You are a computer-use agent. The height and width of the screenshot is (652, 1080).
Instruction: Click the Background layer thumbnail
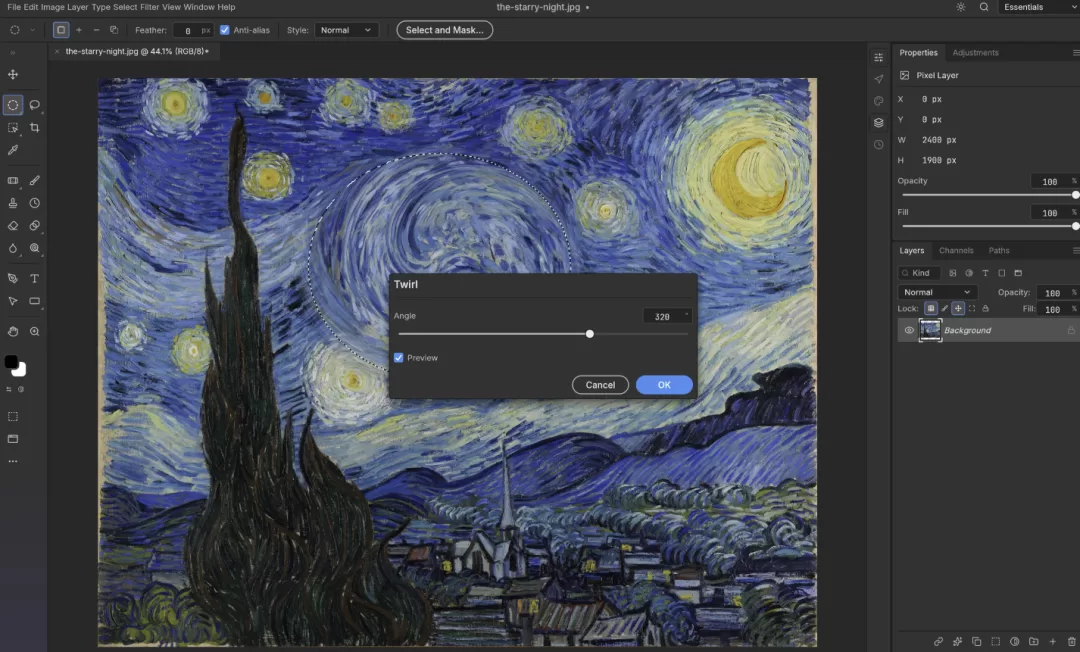point(930,330)
